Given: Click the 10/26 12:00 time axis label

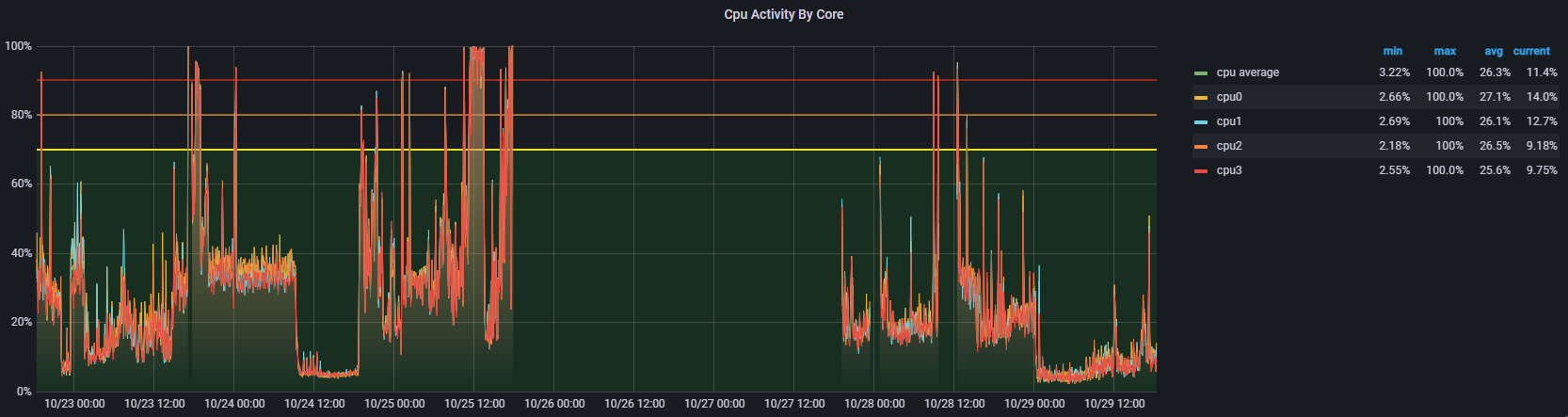Looking at the screenshot, I should 634,404.
